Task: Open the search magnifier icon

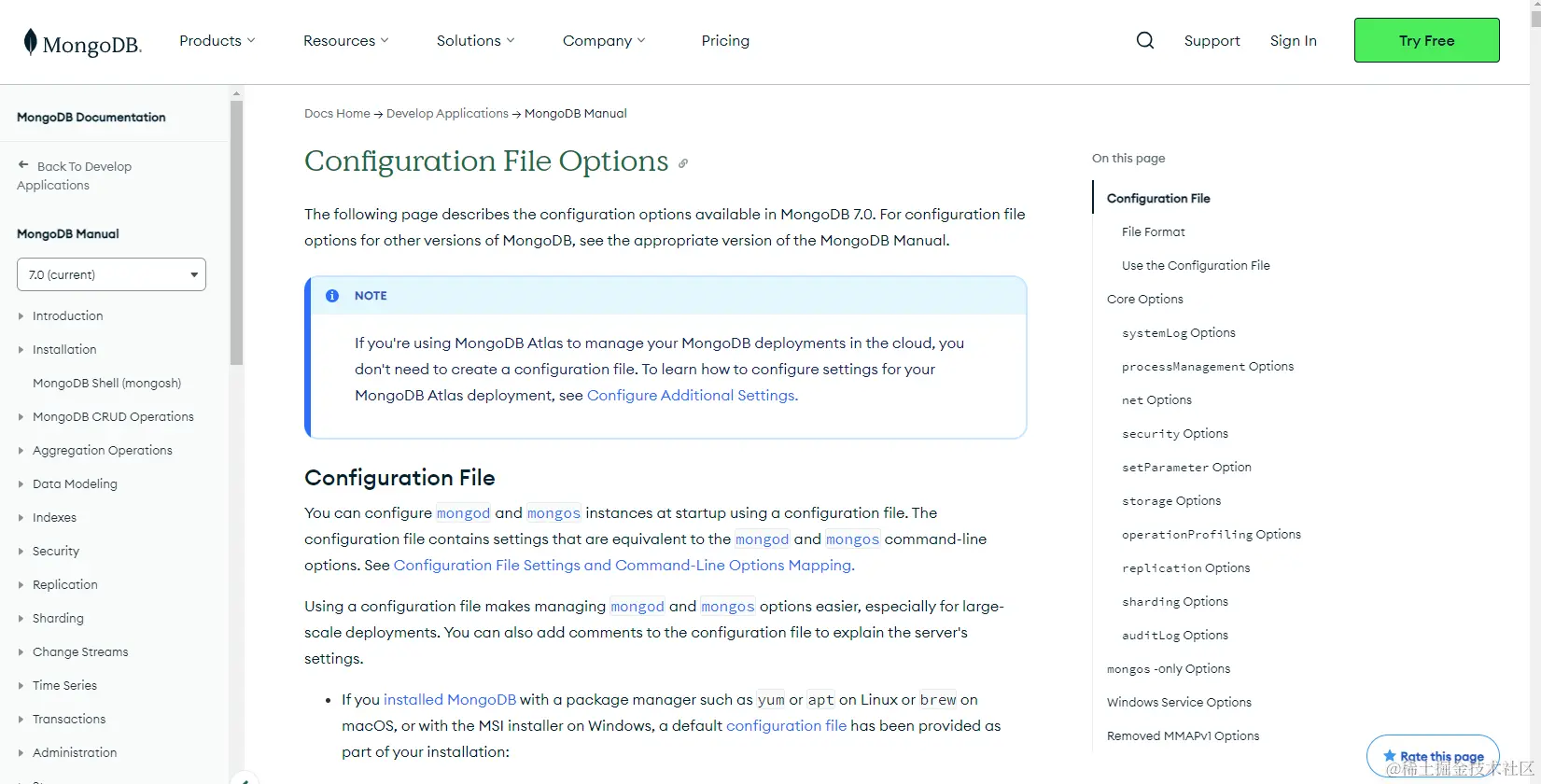Action: pos(1145,40)
